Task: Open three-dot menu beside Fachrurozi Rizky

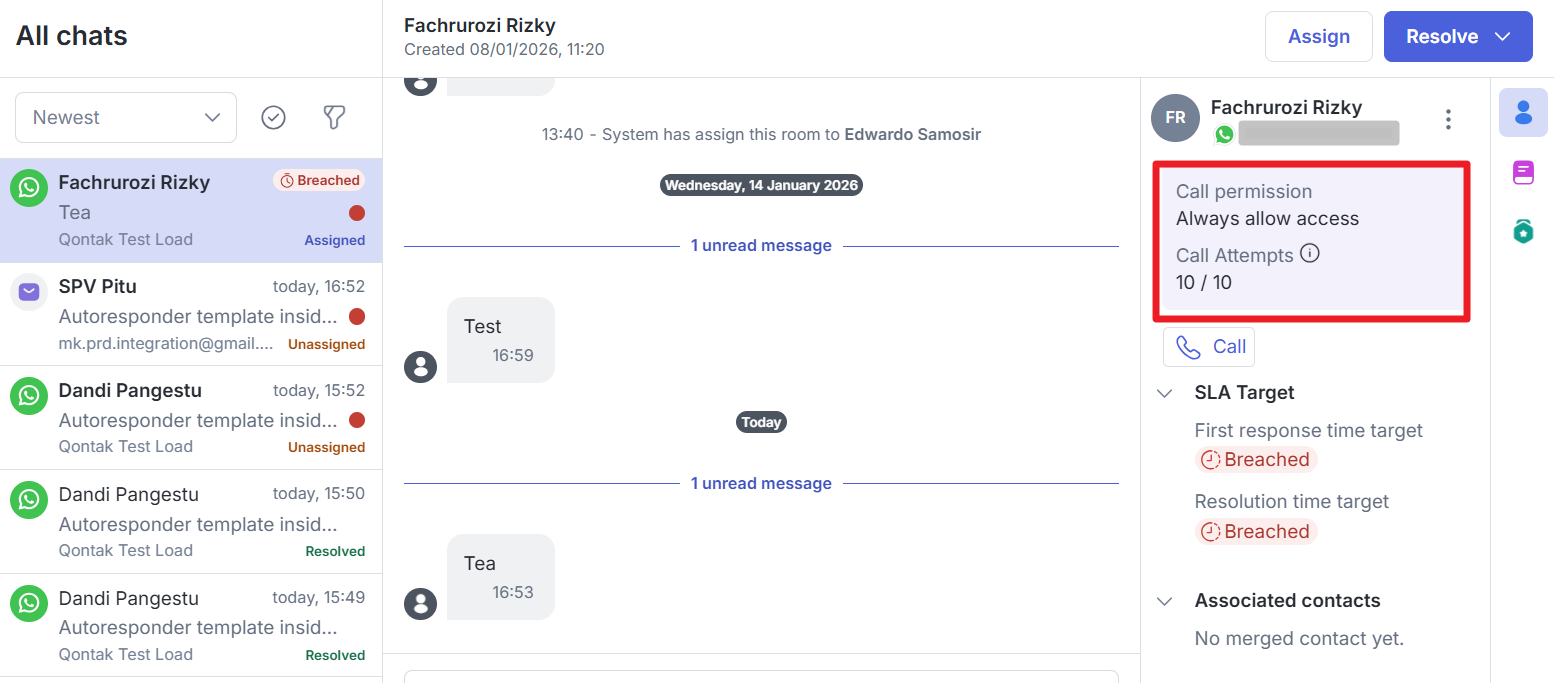Action: click(1447, 120)
